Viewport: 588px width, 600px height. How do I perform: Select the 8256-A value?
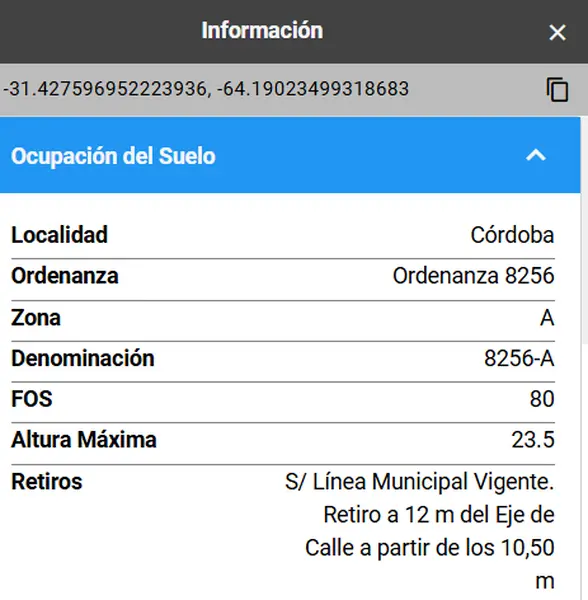click(519, 359)
